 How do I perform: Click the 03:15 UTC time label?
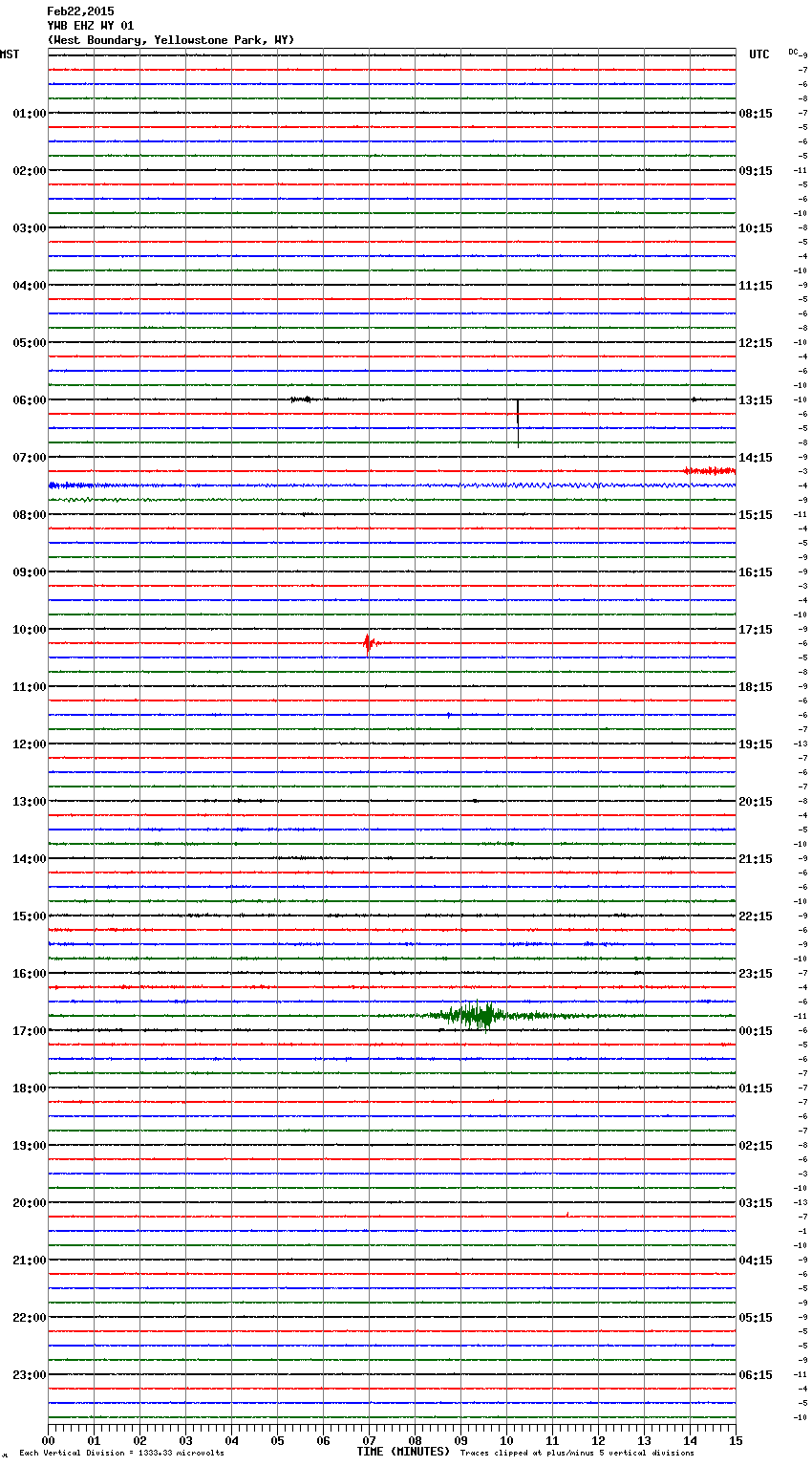[756, 1203]
